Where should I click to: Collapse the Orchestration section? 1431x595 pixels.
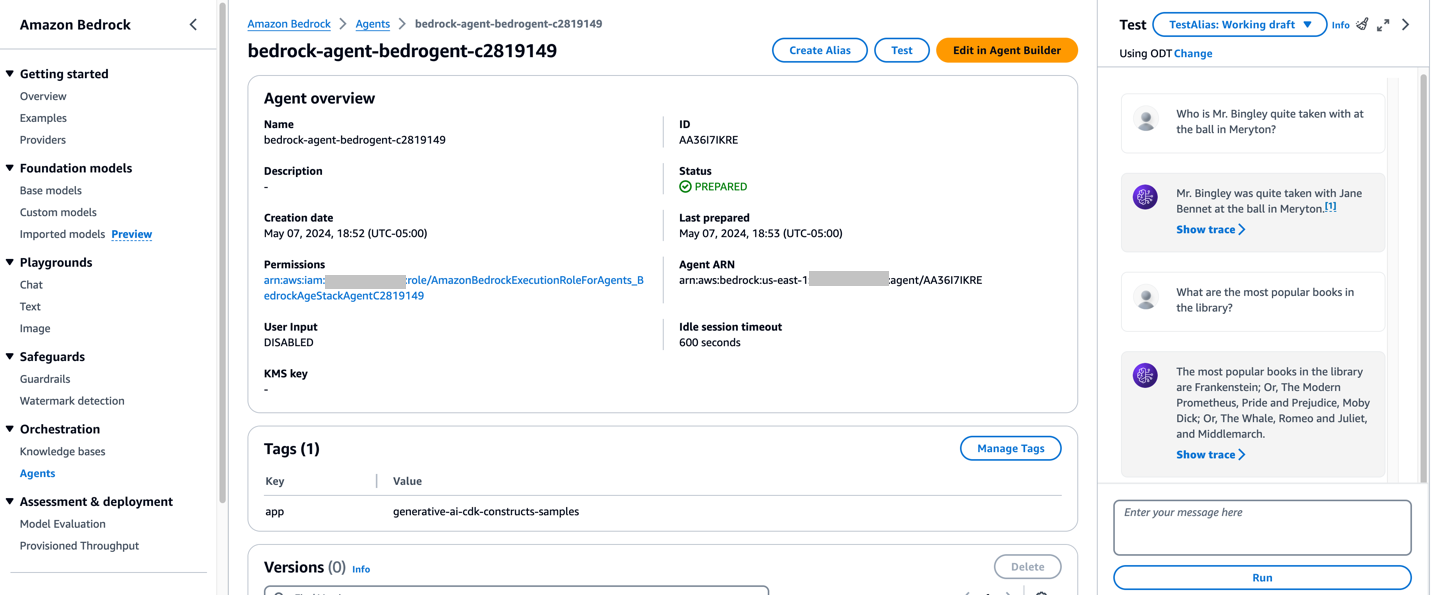[x=10, y=429]
